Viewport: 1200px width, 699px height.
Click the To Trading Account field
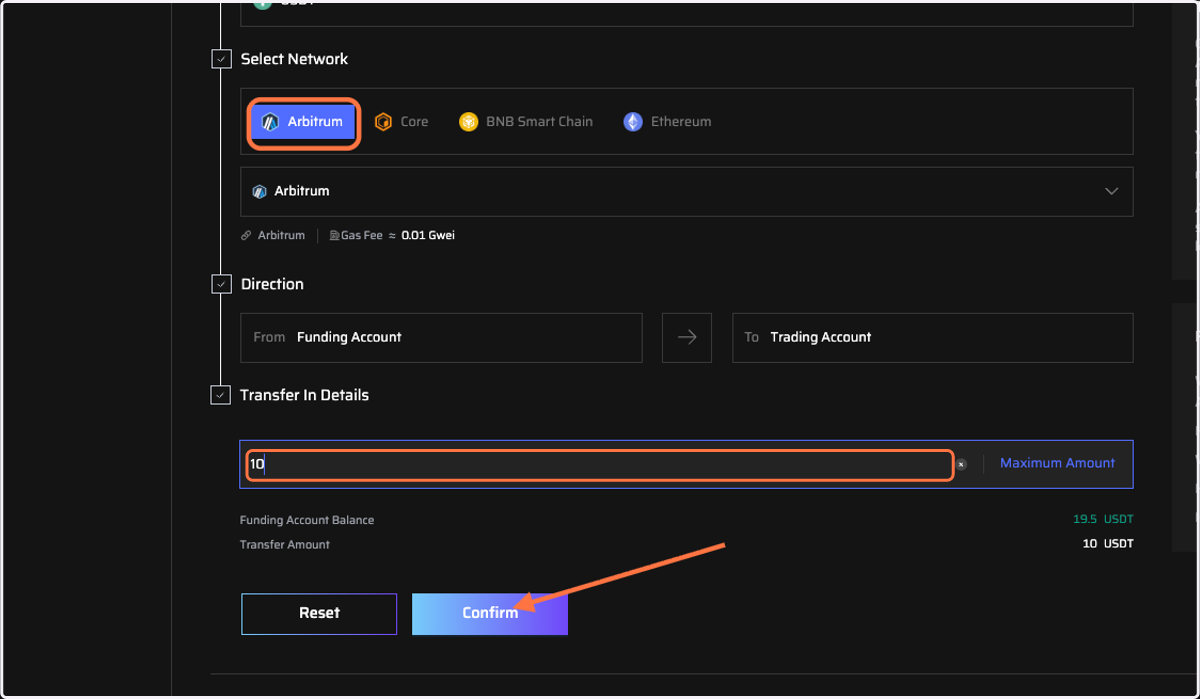pos(932,338)
